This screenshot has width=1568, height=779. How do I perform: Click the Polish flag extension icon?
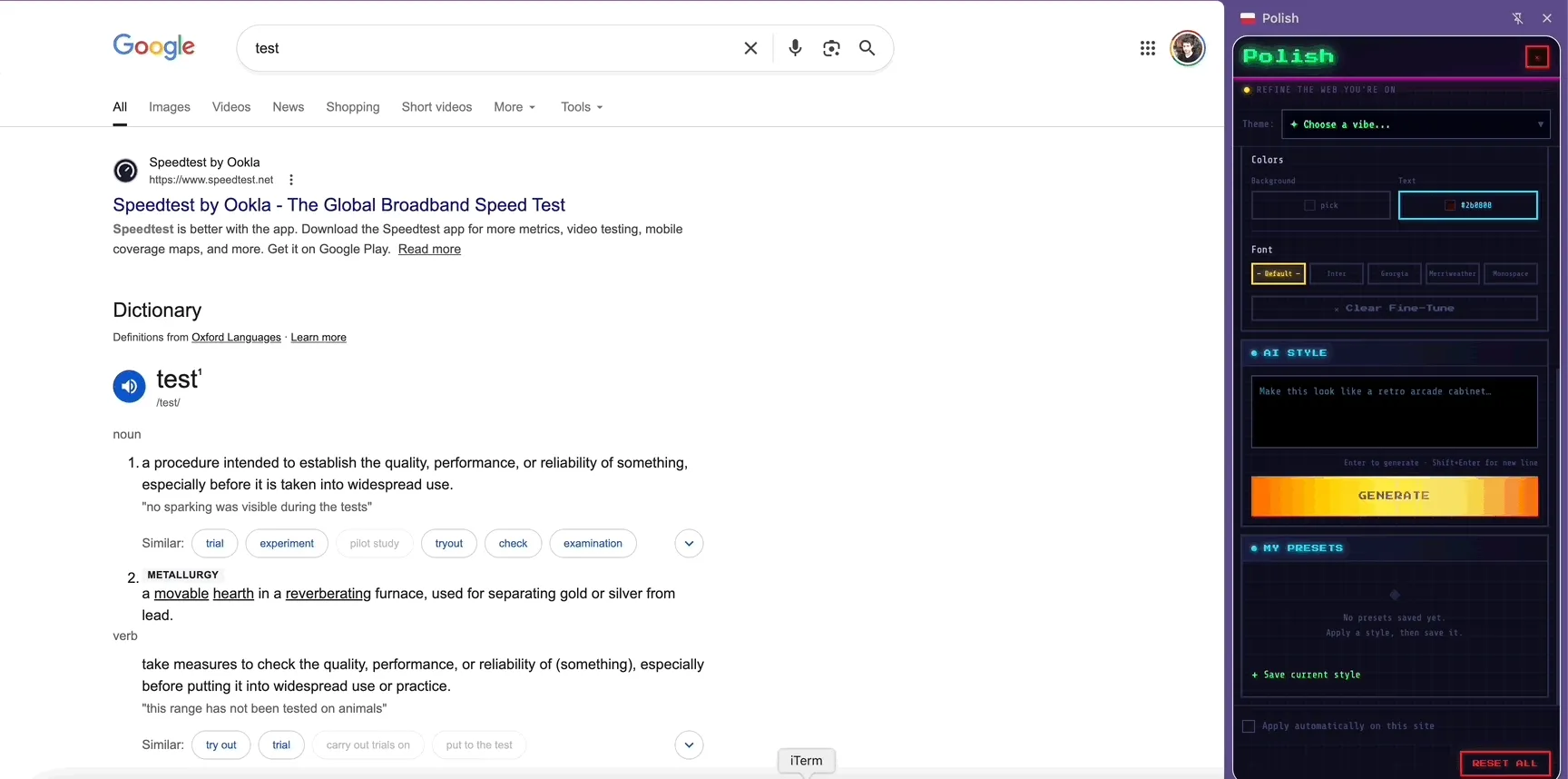[1248, 18]
